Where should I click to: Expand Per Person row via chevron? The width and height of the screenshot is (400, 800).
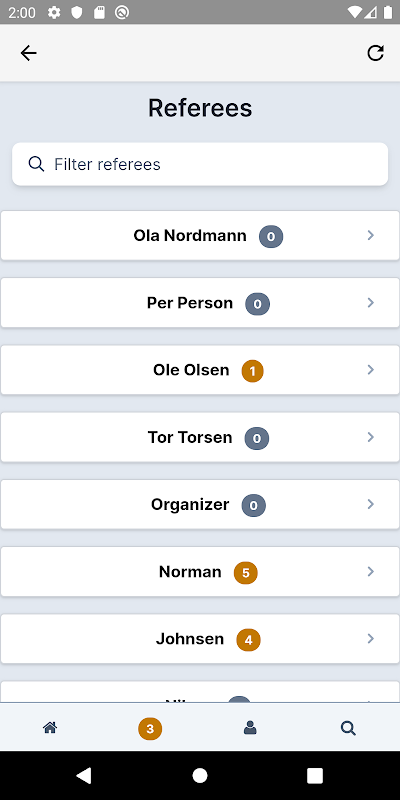(371, 303)
